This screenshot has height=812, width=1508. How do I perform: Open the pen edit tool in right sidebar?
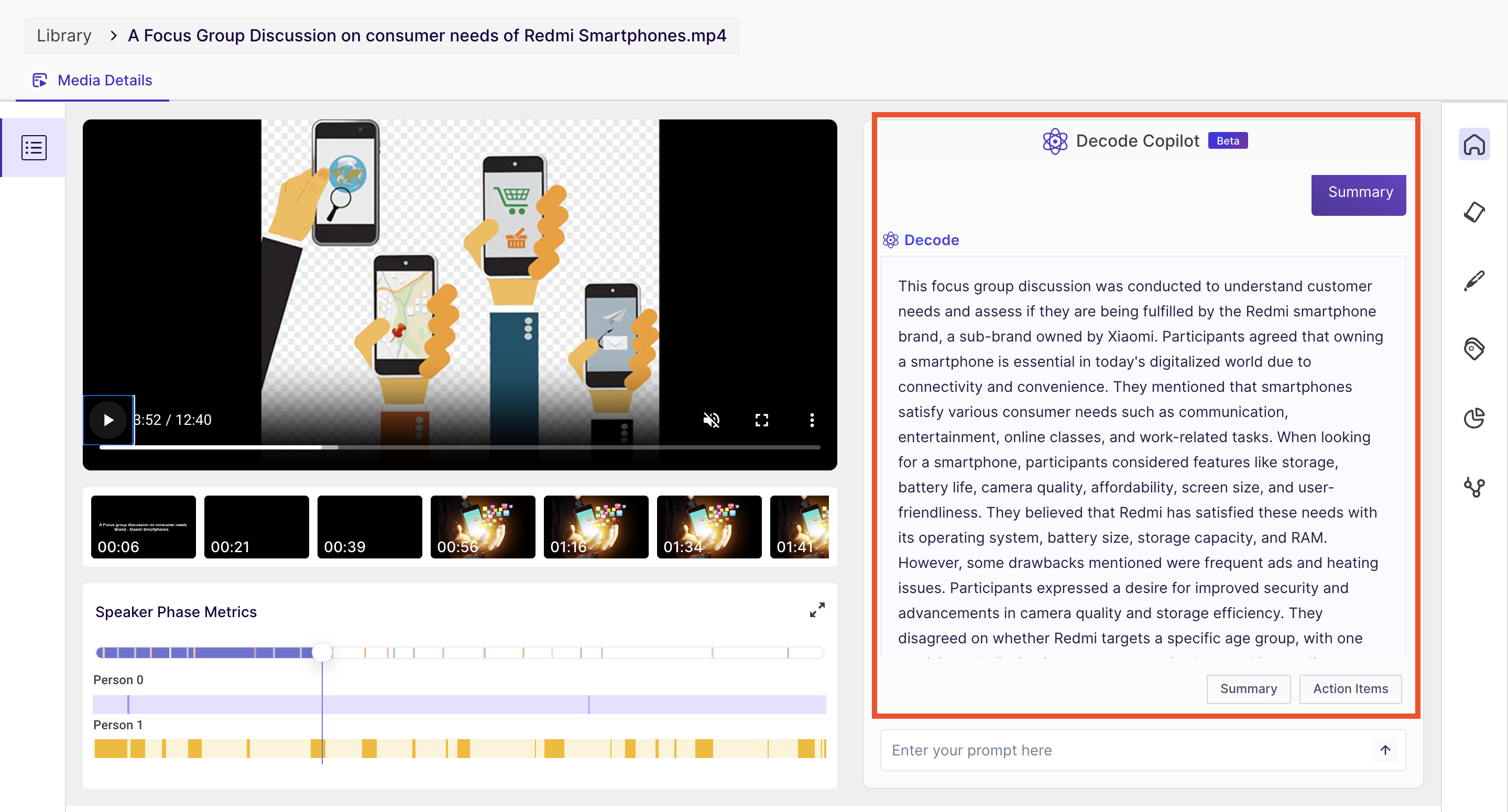tap(1474, 281)
